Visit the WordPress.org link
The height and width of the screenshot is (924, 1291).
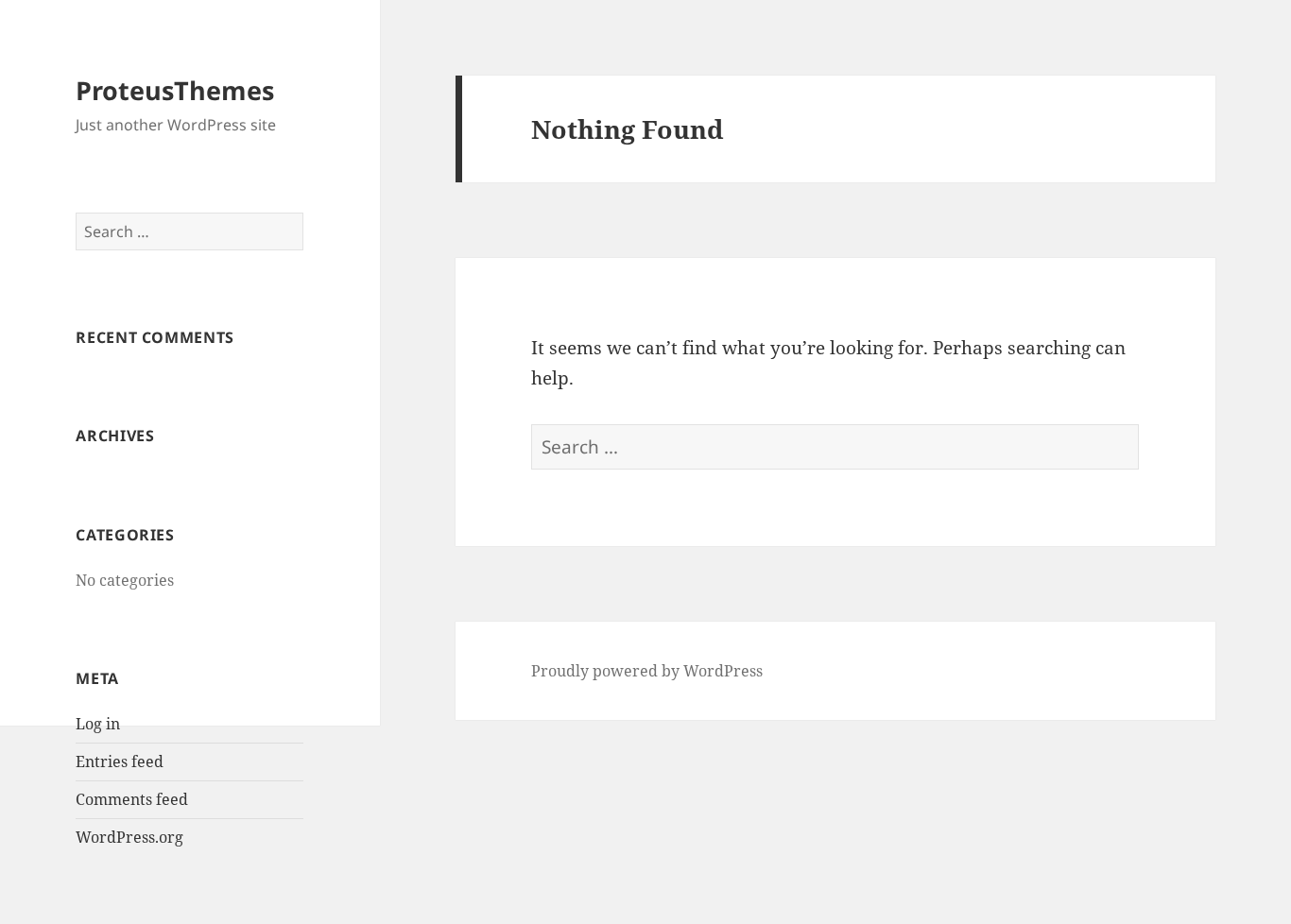tap(129, 837)
